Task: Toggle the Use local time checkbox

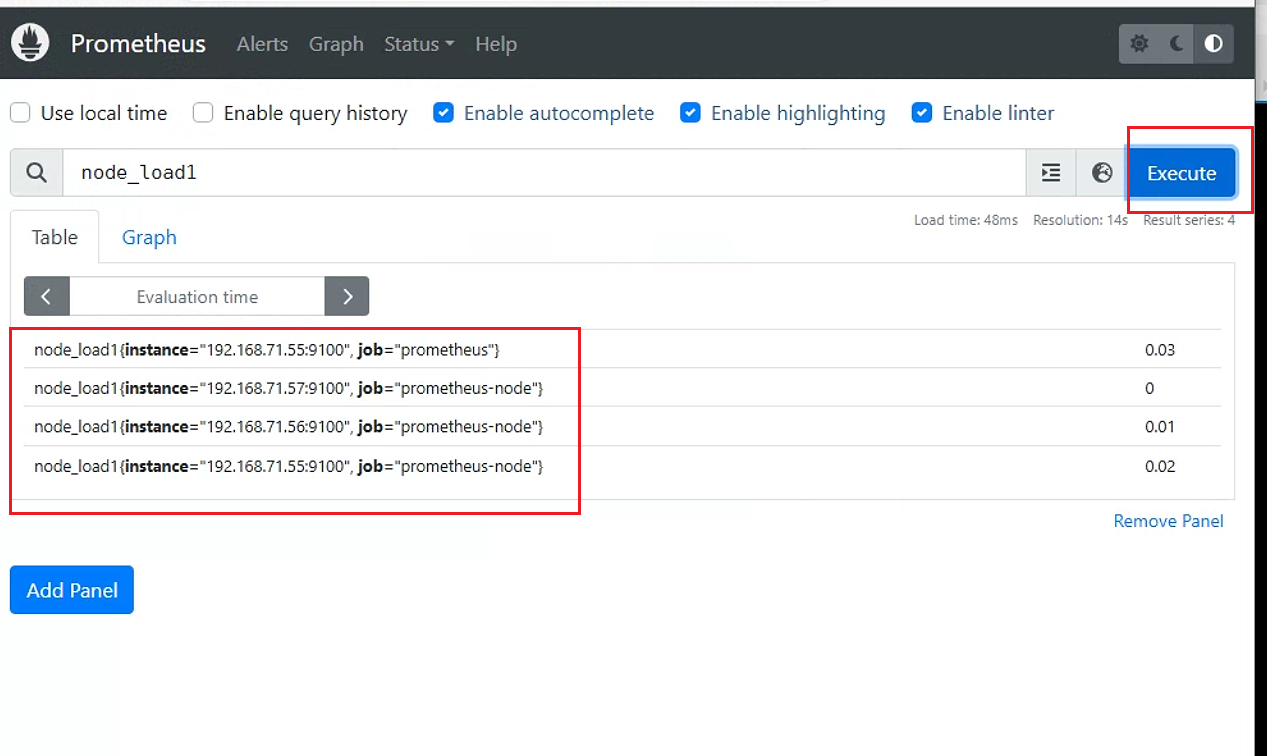Action: 20,113
